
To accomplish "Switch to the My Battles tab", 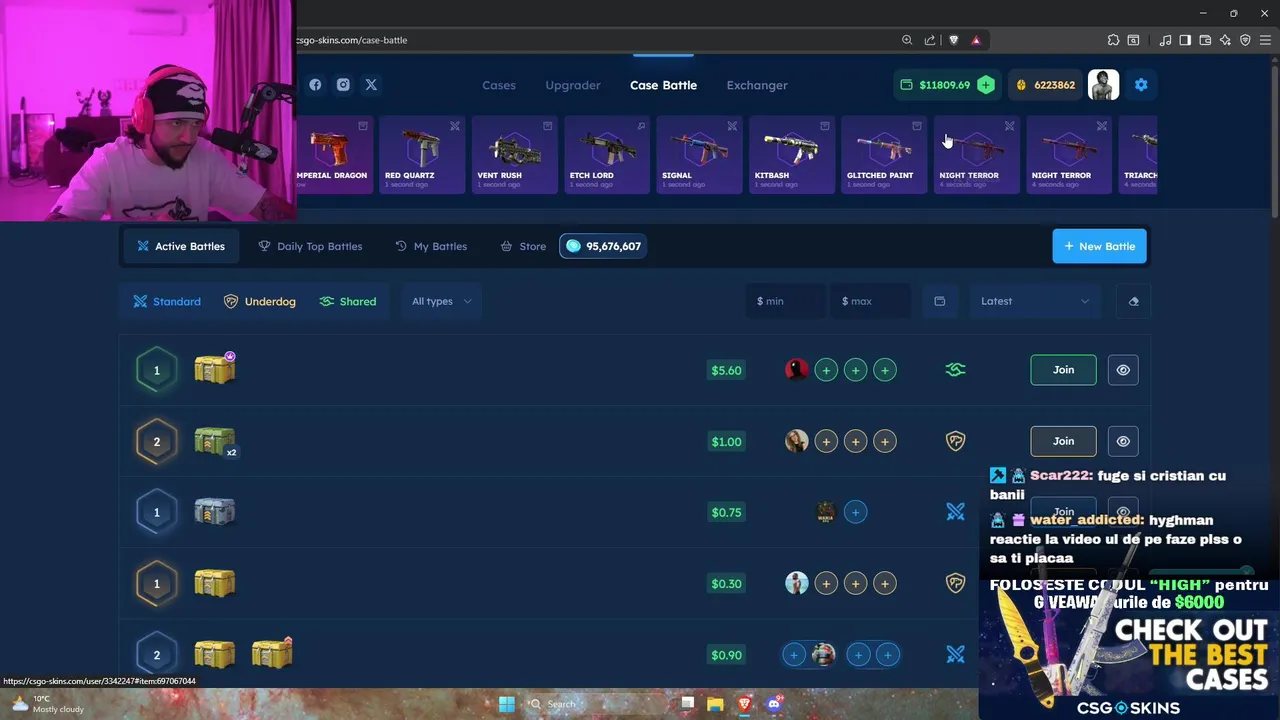I will [431, 246].
